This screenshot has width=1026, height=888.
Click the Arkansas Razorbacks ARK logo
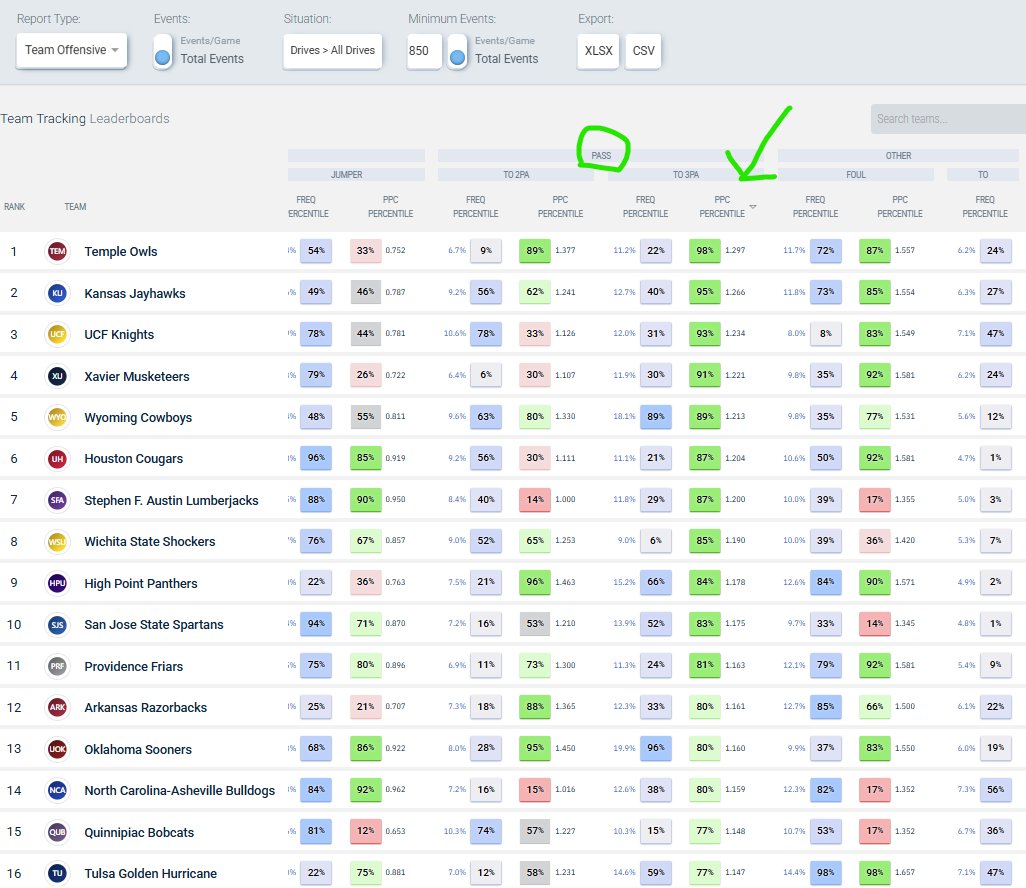click(58, 707)
